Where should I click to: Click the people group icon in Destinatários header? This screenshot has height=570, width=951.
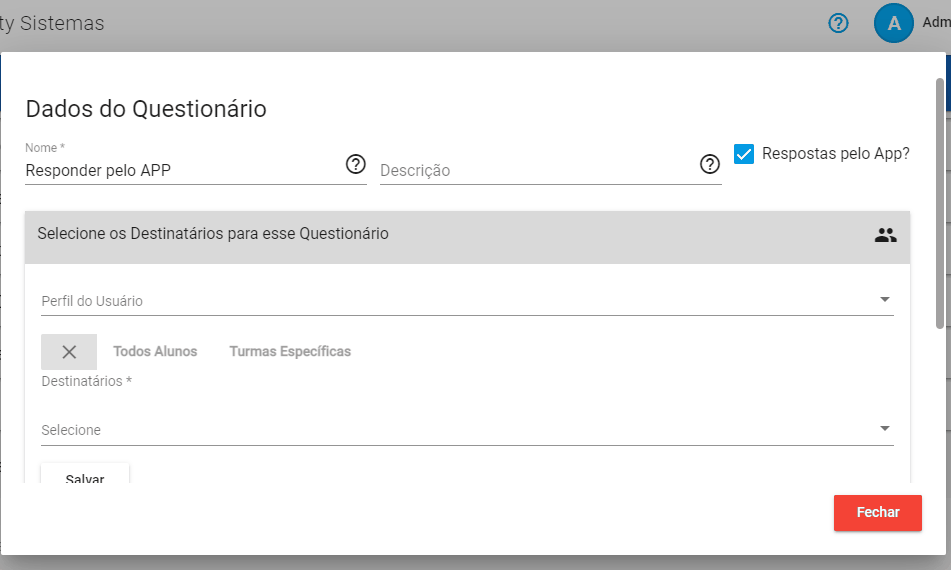(885, 235)
